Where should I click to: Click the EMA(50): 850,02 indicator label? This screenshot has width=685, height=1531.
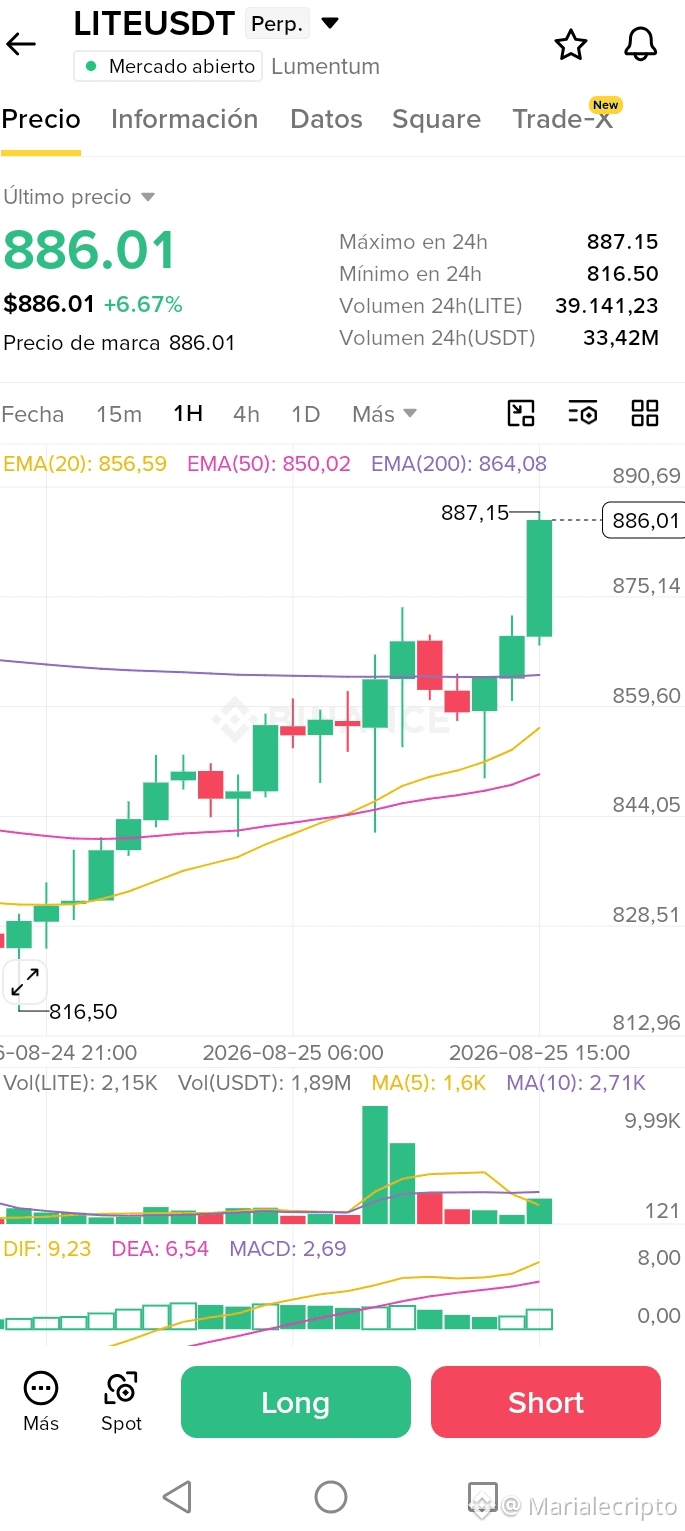269,464
